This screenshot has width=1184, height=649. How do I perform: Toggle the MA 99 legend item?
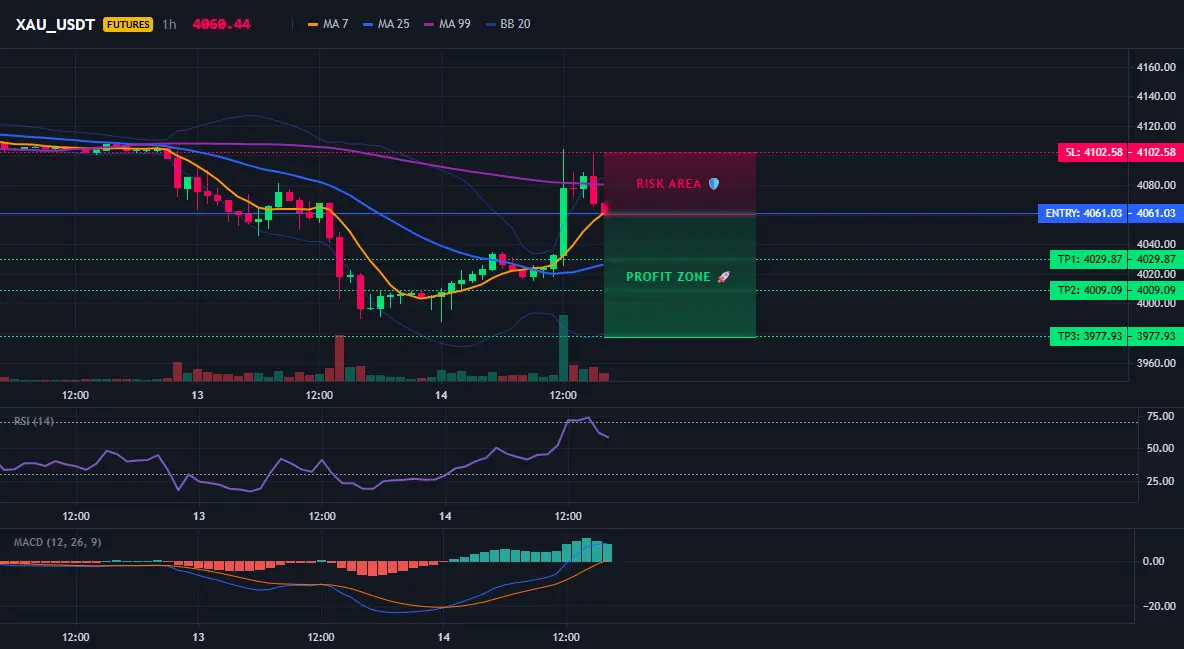coord(448,24)
